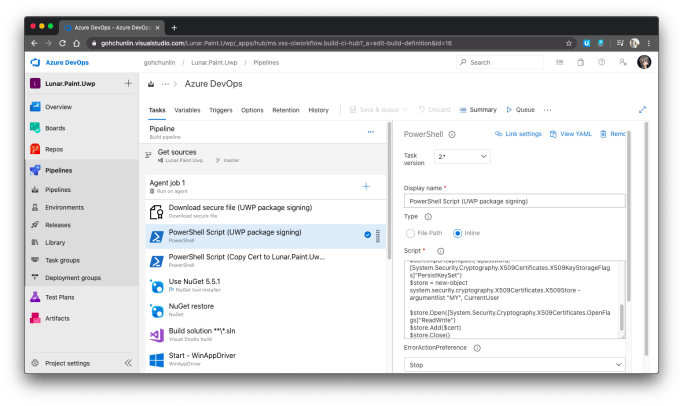Switch to the History tab
The width and height of the screenshot is (683, 406).
[x=318, y=110]
